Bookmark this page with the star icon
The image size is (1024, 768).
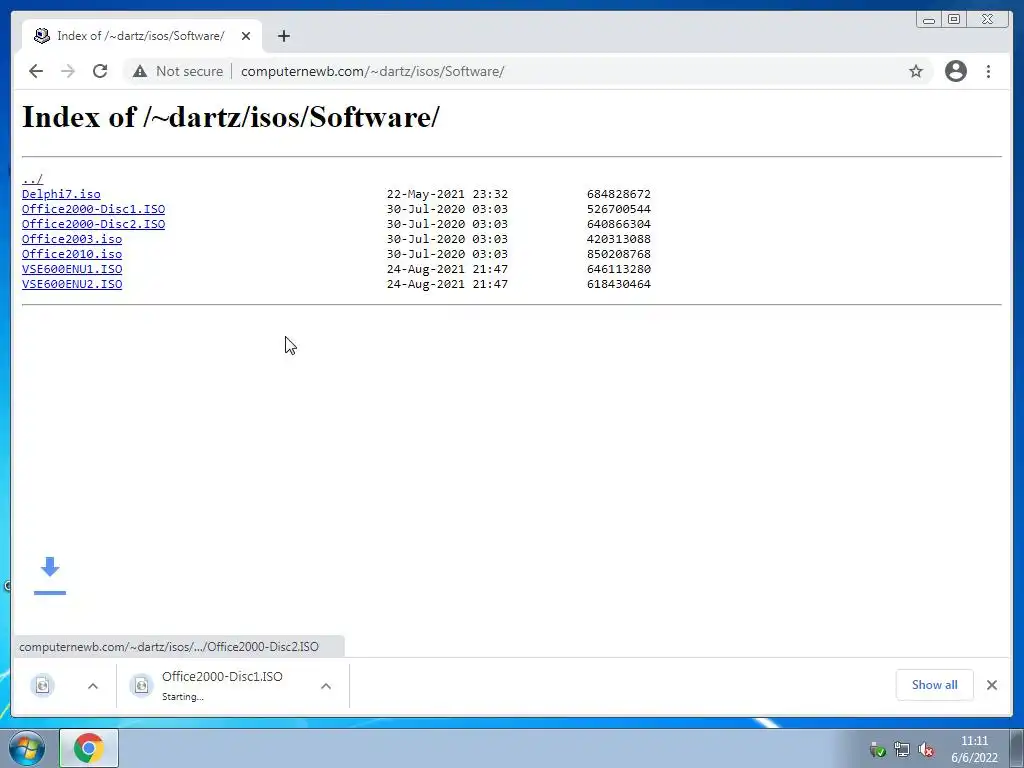[x=916, y=71]
